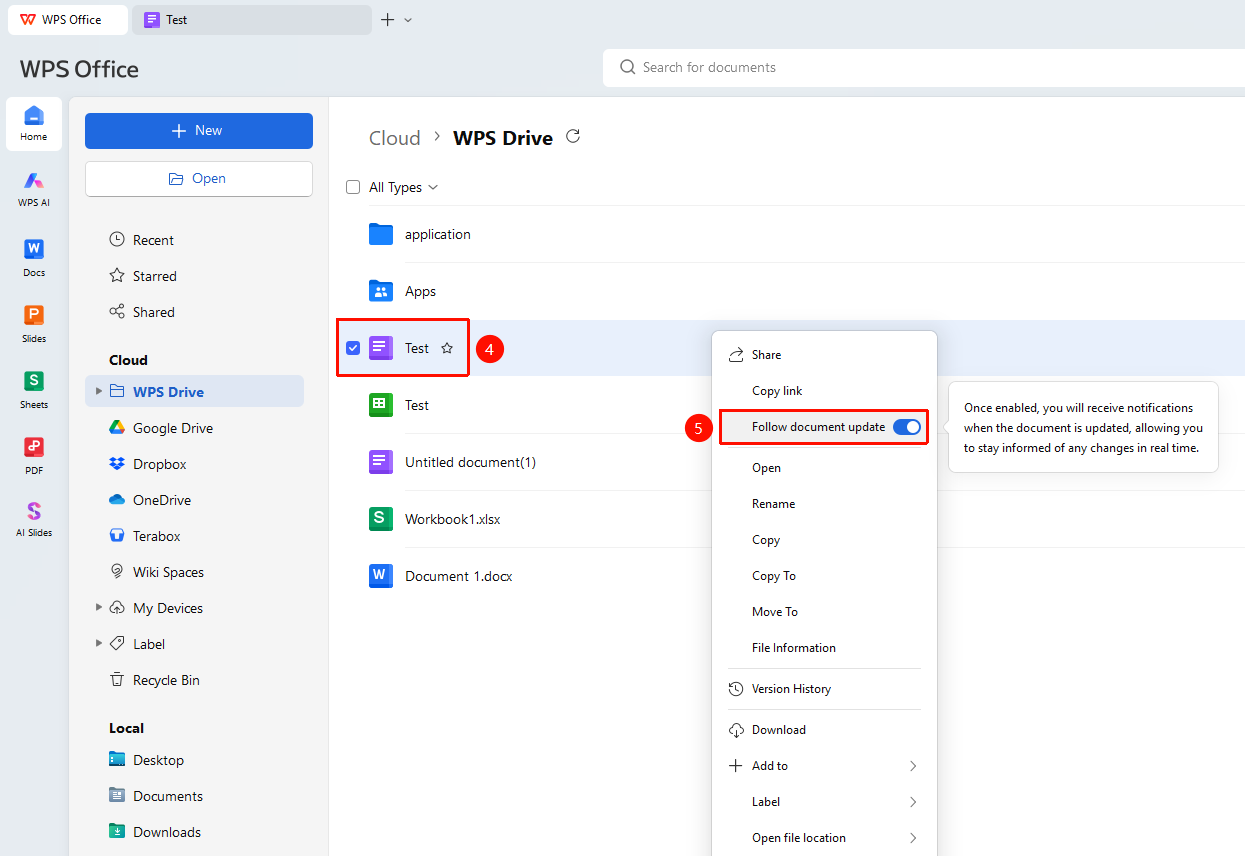The height and width of the screenshot is (856, 1245).
Task: Open Docs from the left rail
Action: tap(34, 257)
